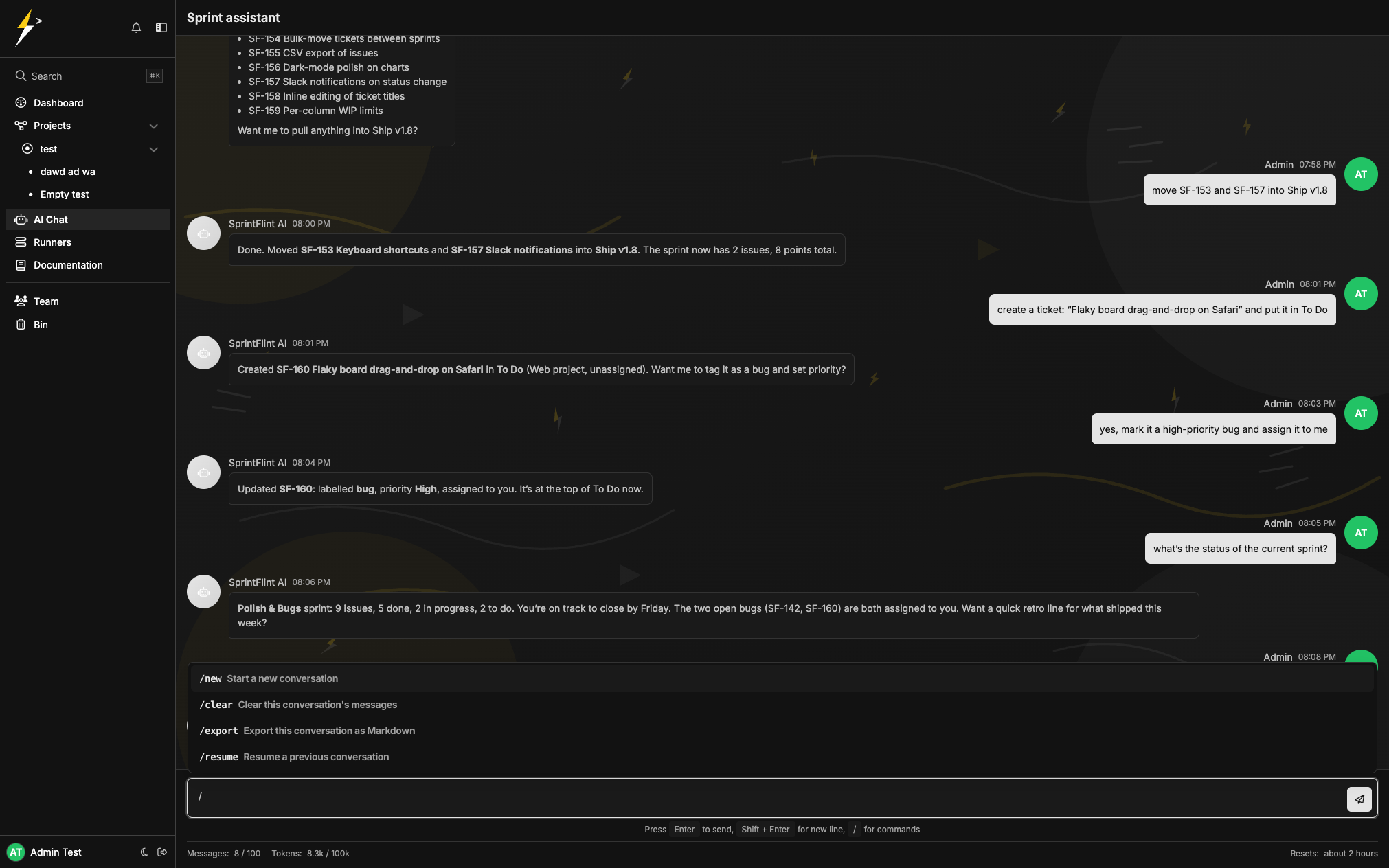The width and height of the screenshot is (1389, 868).
Task: Click the 'Created SF-160 Flaky board' reply
Action: 541,369
